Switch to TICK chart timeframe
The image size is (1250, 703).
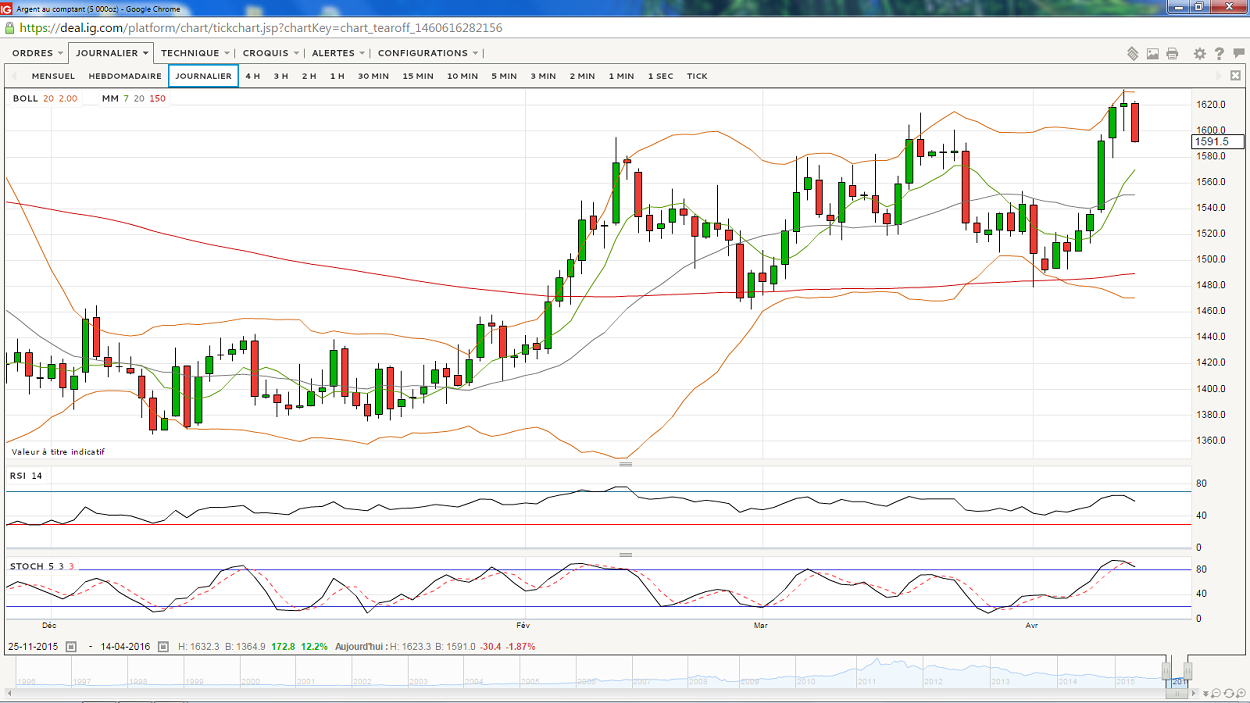point(697,76)
